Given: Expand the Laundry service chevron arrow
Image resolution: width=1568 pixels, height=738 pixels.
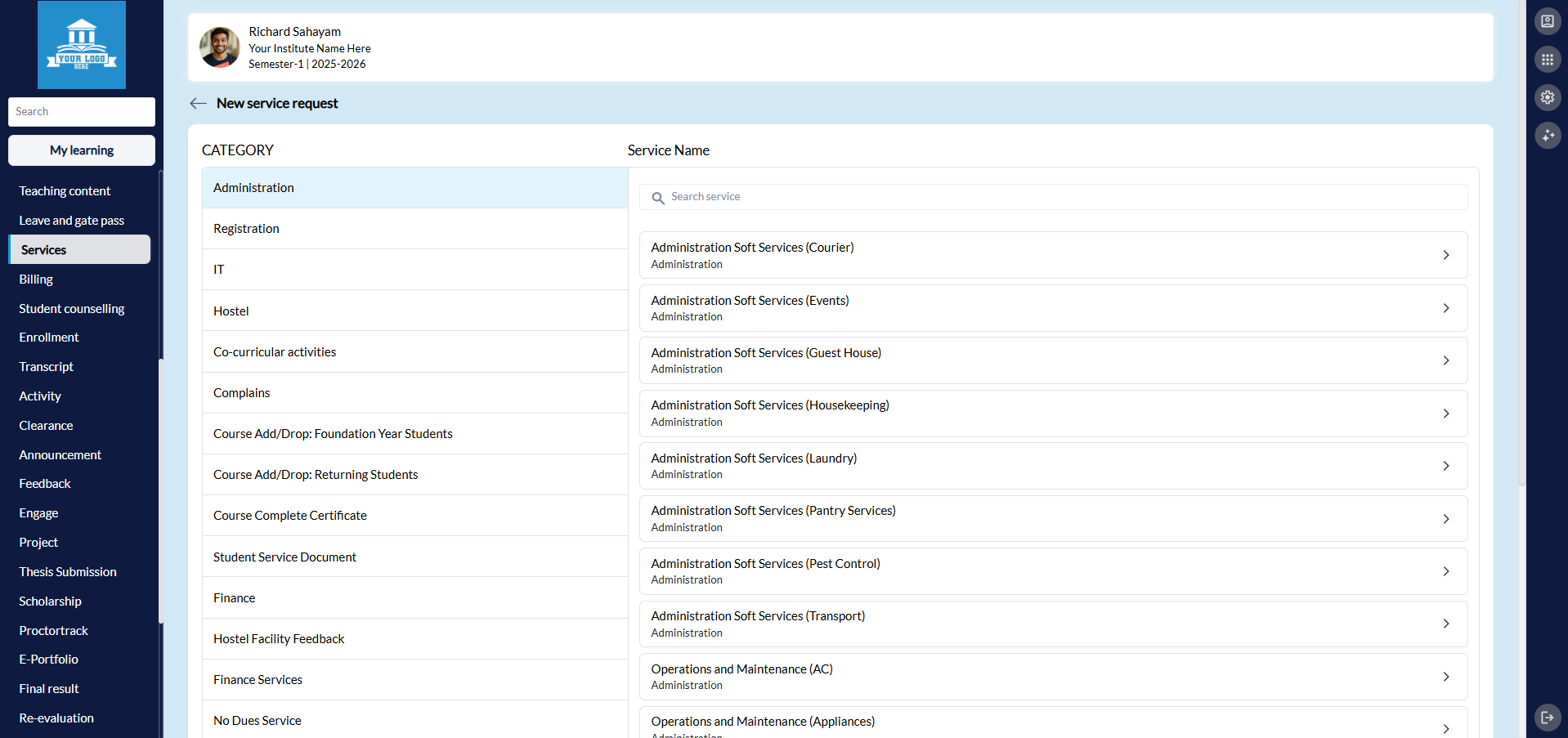Looking at the screenshot, I should (x=1445, y=466).
